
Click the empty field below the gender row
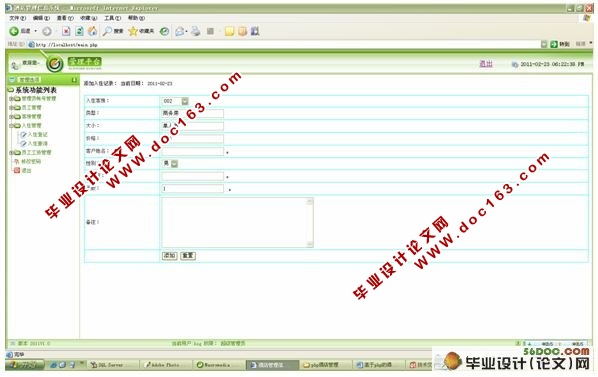click(193, 176)
